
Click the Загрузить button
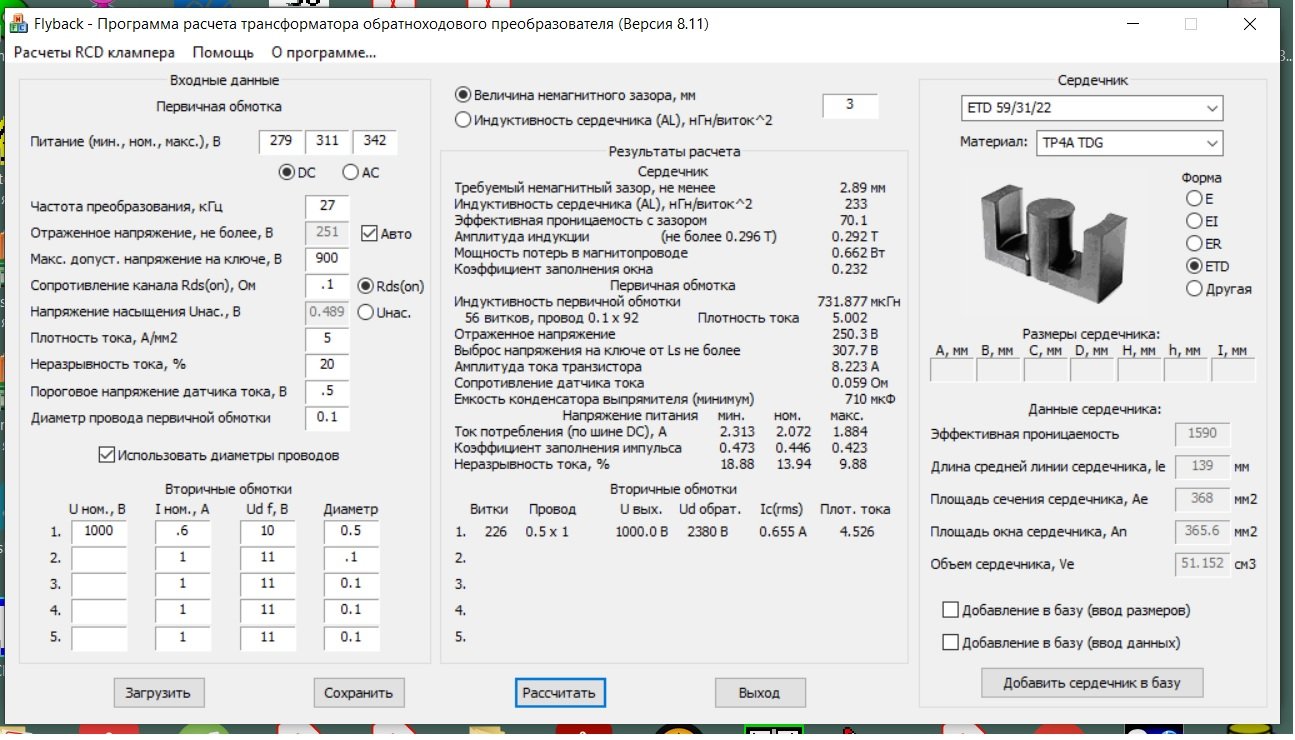tap(158, 692)
